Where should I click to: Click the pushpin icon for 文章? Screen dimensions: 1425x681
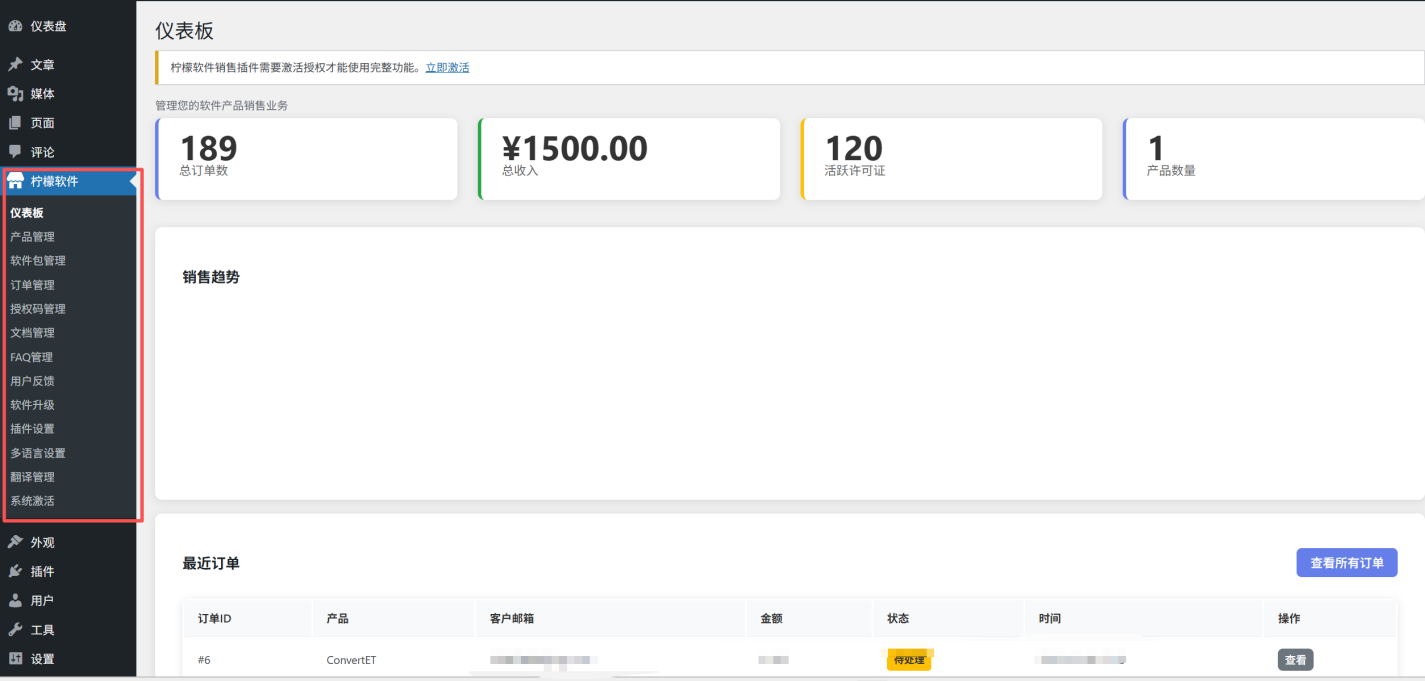point(15,65)
